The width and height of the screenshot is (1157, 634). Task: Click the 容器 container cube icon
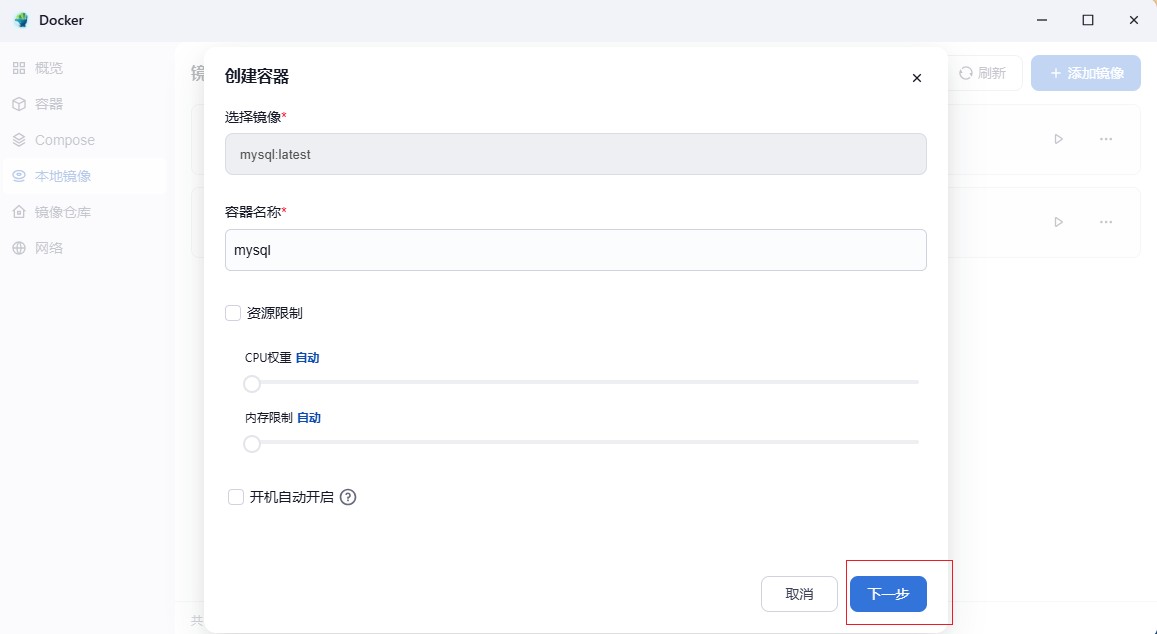tap(19, 104)
